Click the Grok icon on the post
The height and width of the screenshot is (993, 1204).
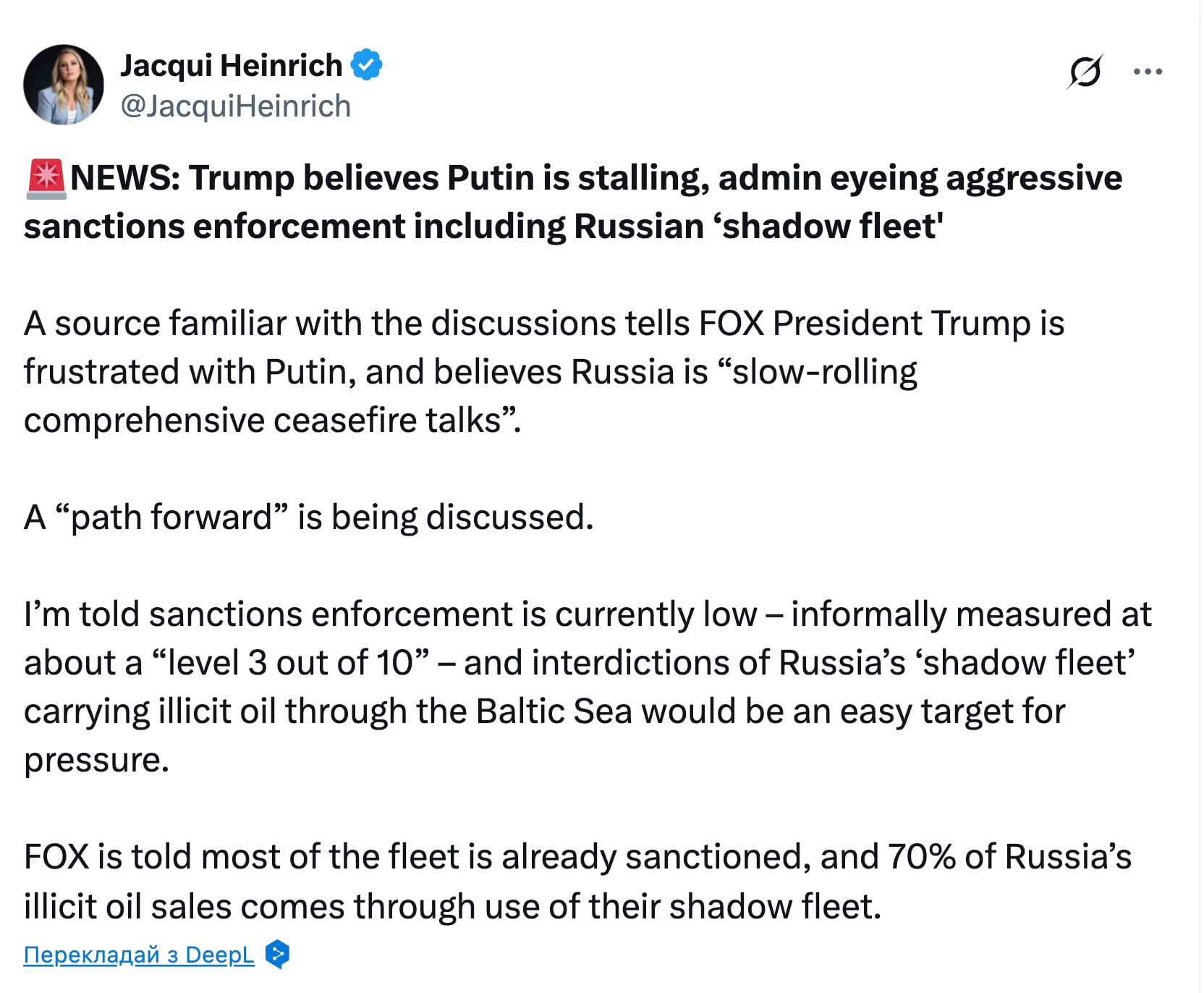click(1085, 72)
